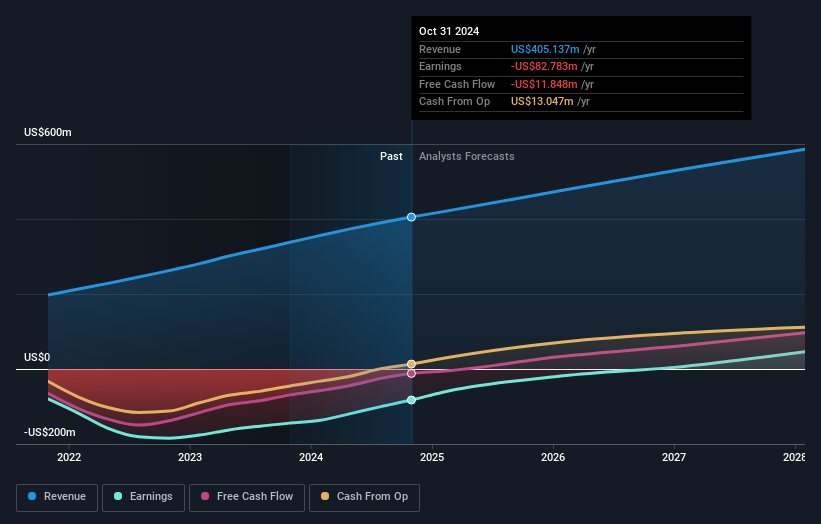The height and width of the screenshot is (524, 821).
Task: Click the 2024 x-axis label
Action: click(x=311, y=458)
